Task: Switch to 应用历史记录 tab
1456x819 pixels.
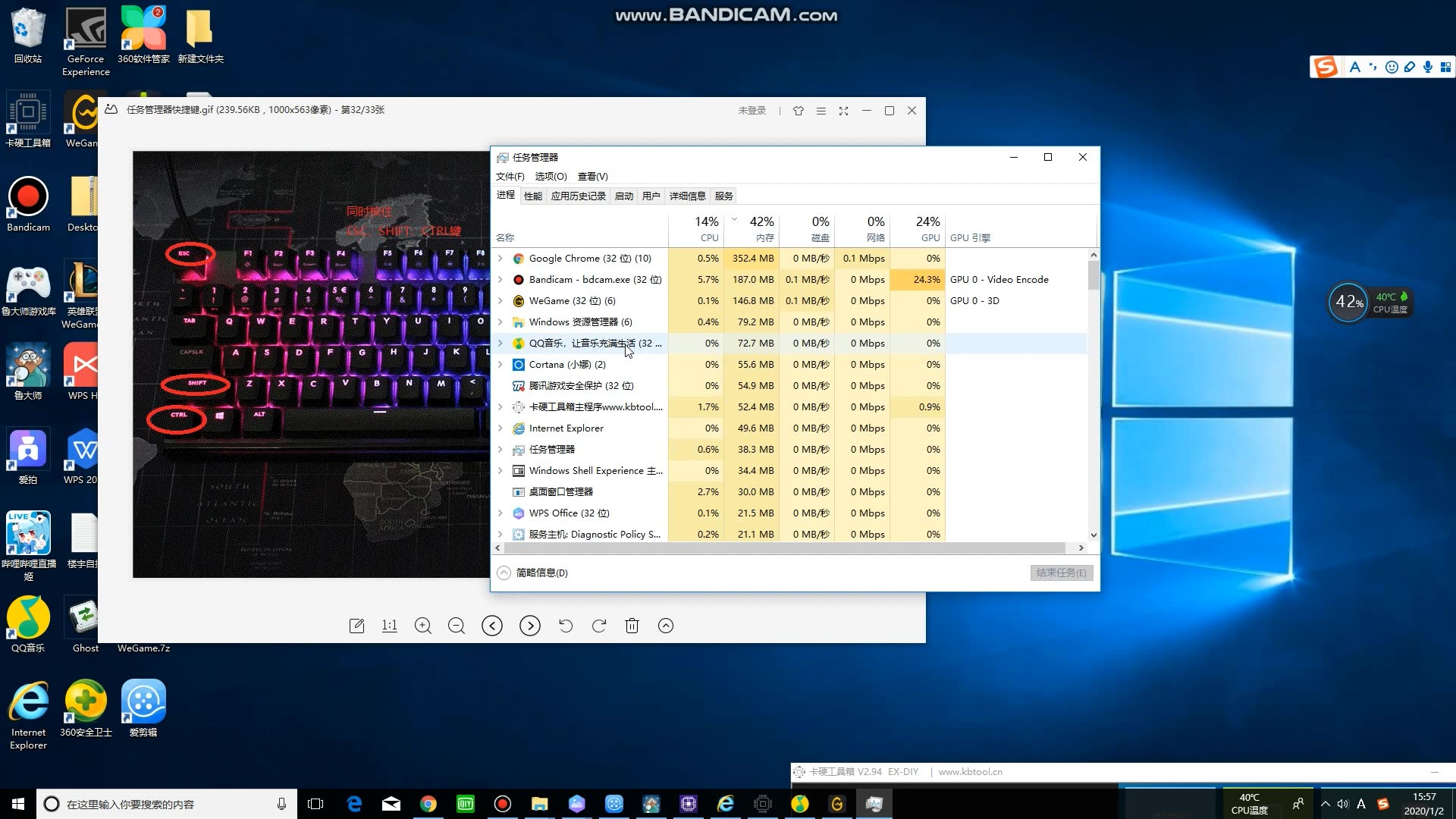Action: click(579, 196)
